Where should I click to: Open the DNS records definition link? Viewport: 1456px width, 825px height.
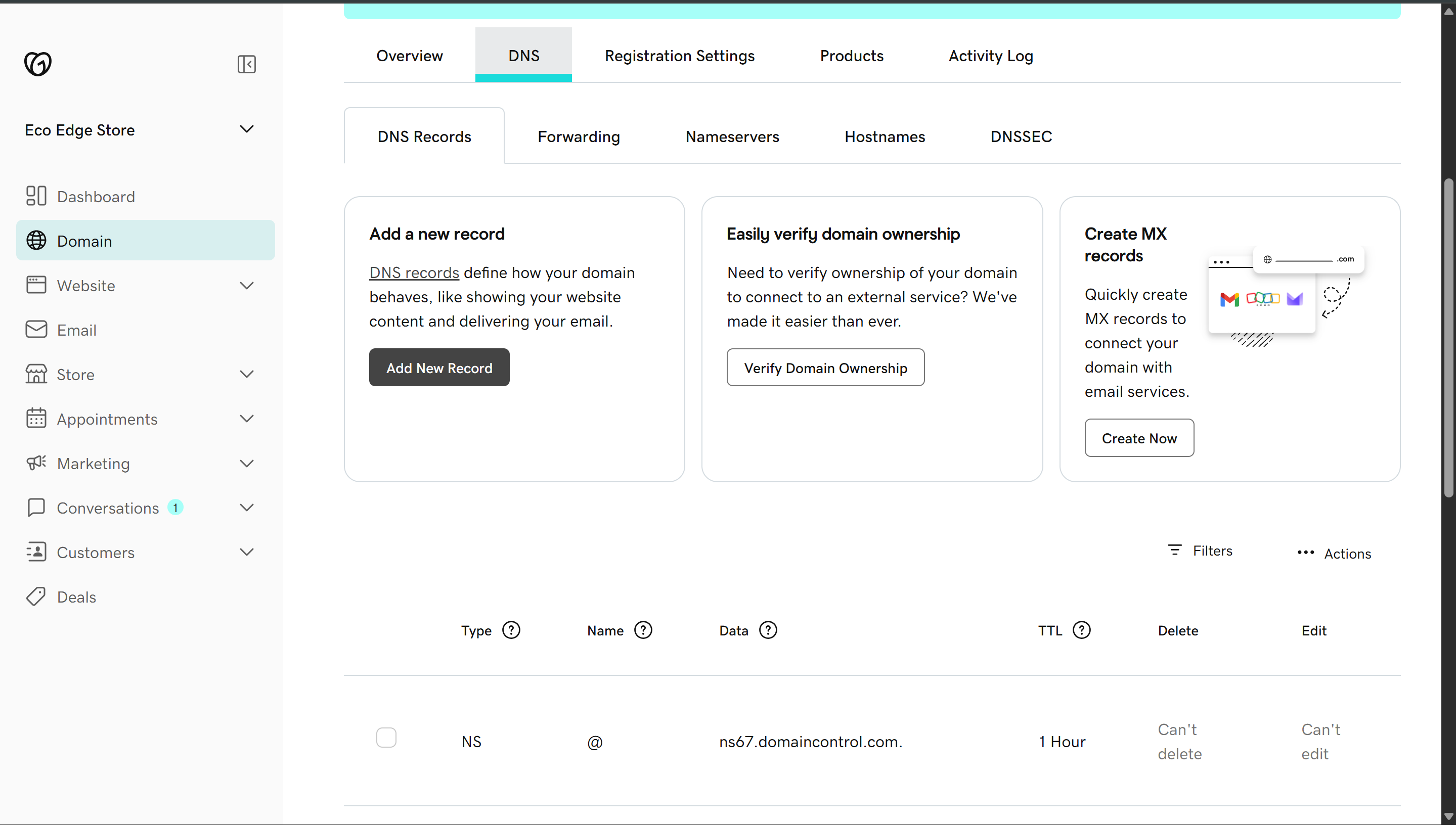point(413,272)
